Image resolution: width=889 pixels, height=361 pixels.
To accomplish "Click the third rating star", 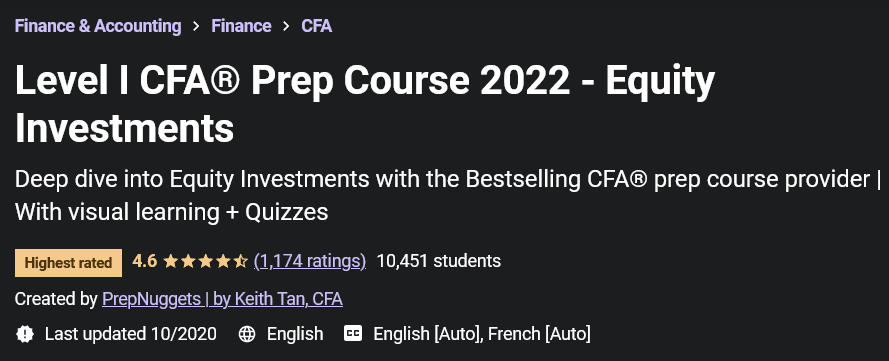I will 205,261.
